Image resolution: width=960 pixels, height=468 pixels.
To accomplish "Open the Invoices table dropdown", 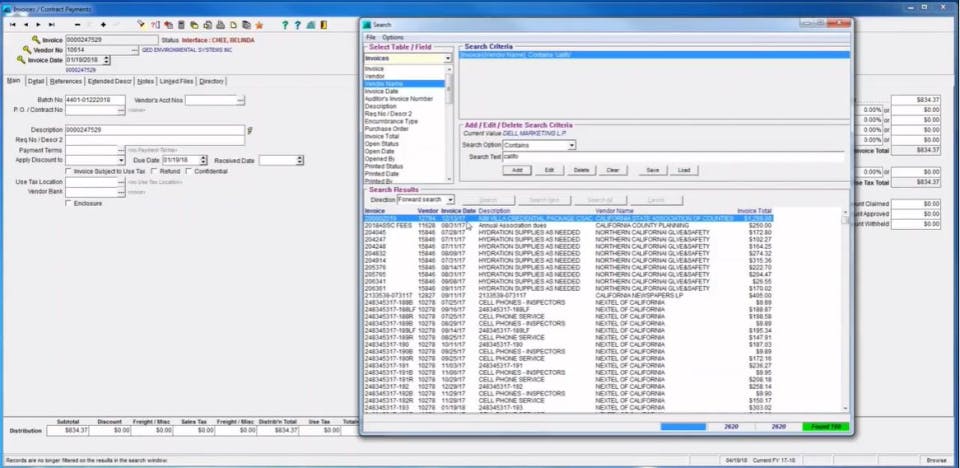I will 448,58.
